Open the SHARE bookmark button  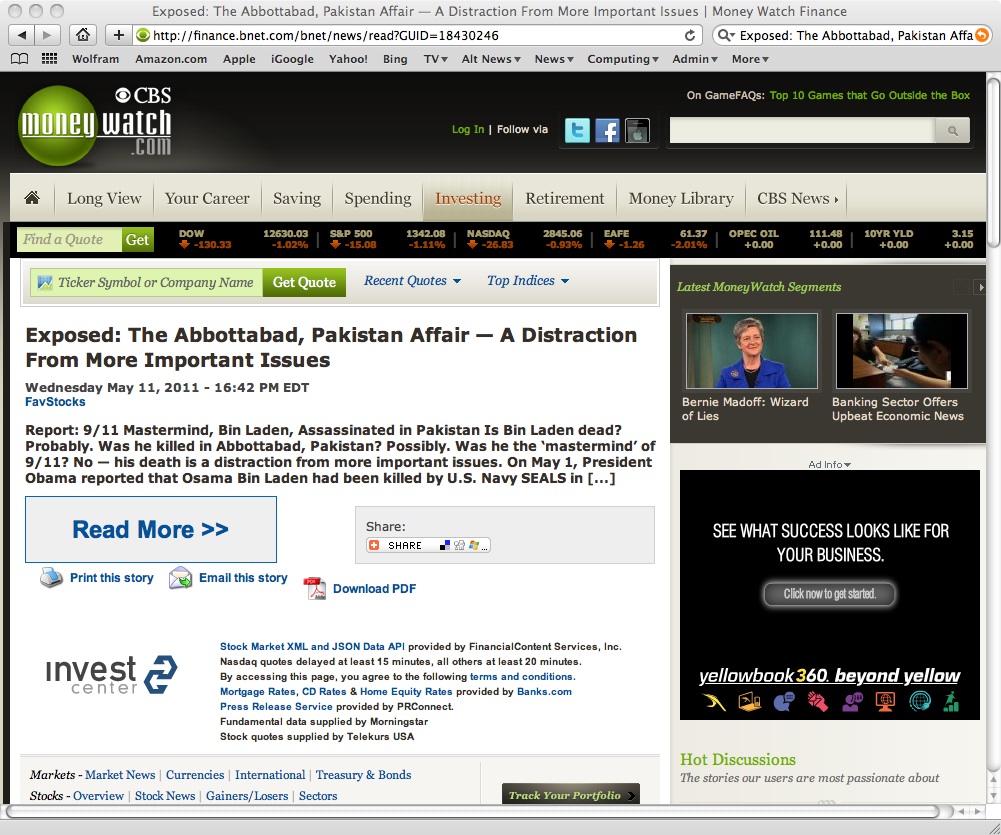point(428,545)
